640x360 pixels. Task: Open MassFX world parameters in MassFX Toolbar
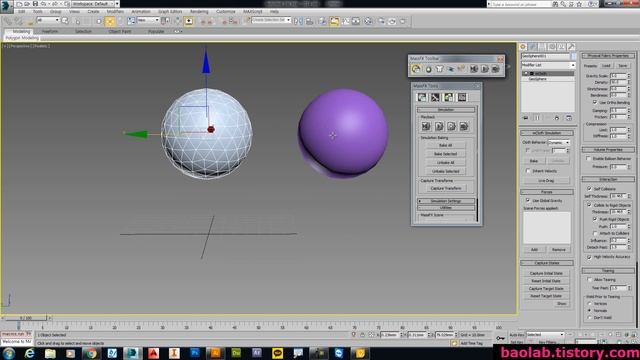416,69
